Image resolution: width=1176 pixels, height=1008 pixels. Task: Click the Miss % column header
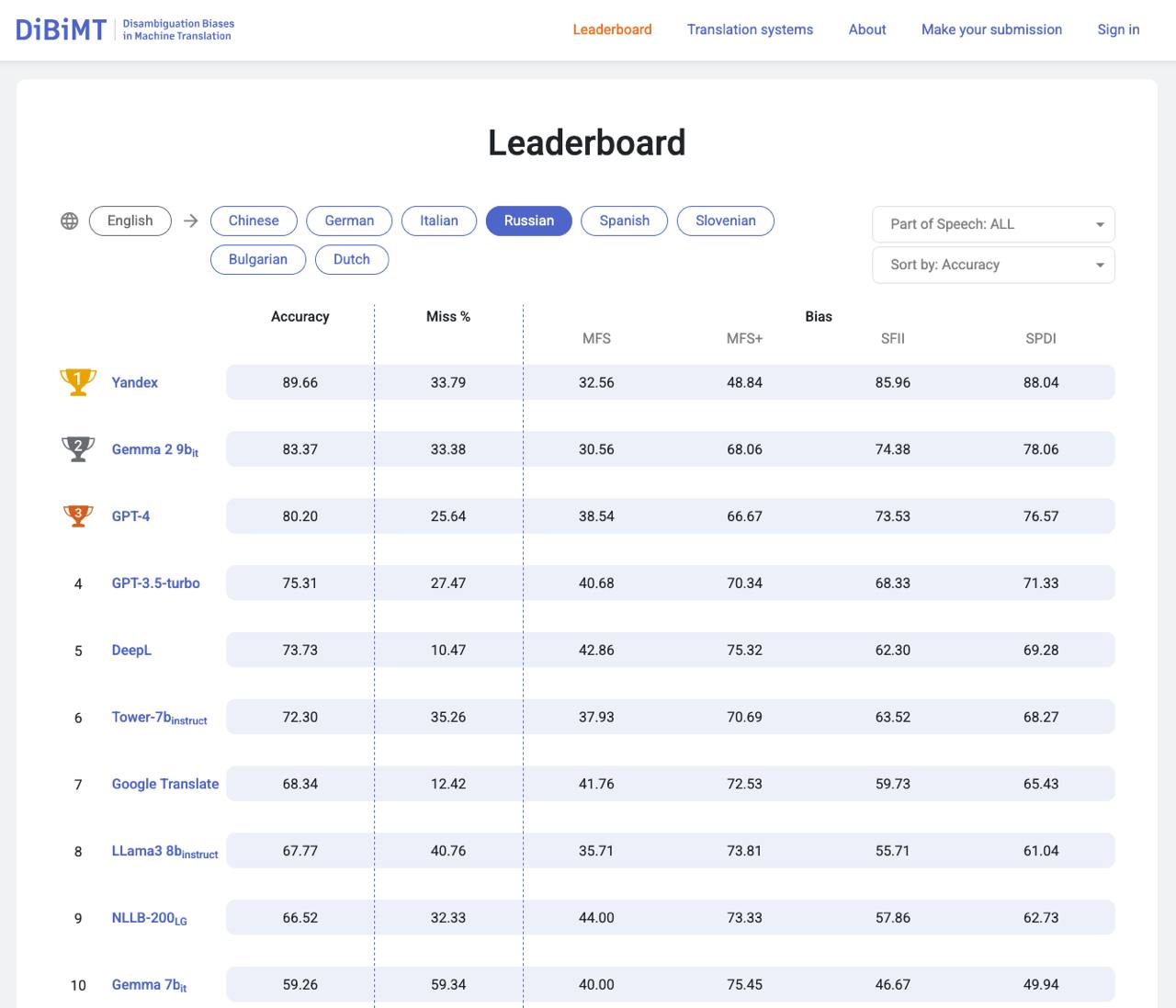(448, 316)
